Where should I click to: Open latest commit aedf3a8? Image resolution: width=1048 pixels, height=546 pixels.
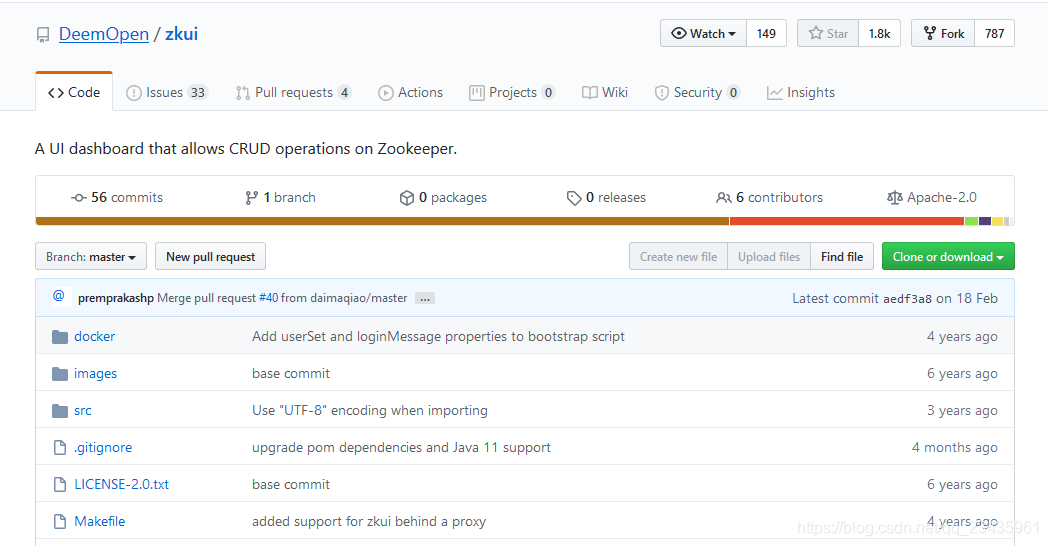click(x=907, y=299)
